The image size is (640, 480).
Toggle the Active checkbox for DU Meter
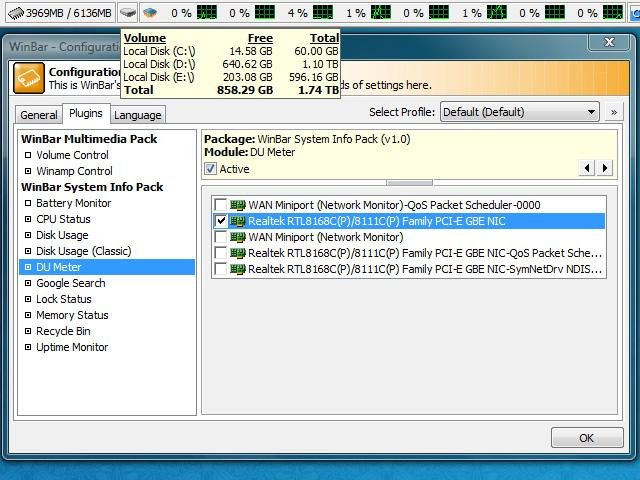click(211, 169)
